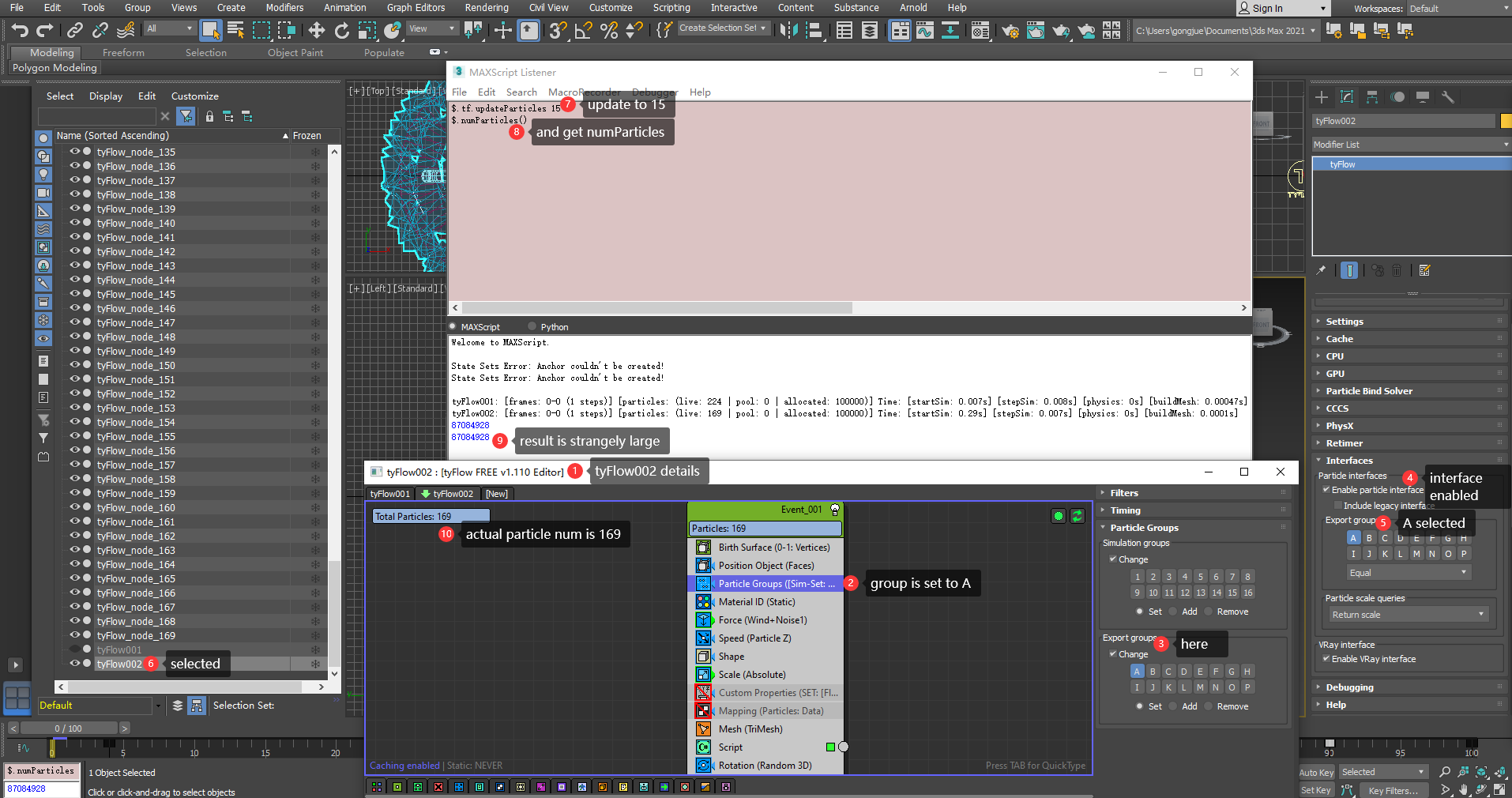The height and width of the screenshot is (798, 1512).
Task: Expand the Particle Bind Solver rollout
Action: click(1410, 391)
